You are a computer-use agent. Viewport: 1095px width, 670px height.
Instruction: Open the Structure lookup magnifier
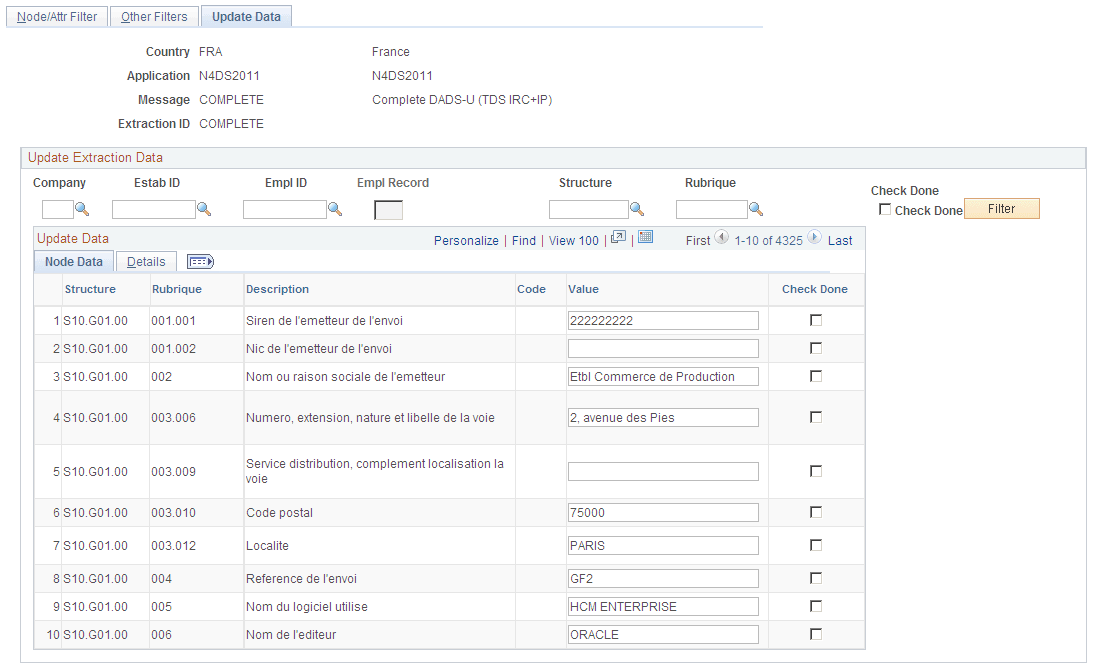pos(637,209)
